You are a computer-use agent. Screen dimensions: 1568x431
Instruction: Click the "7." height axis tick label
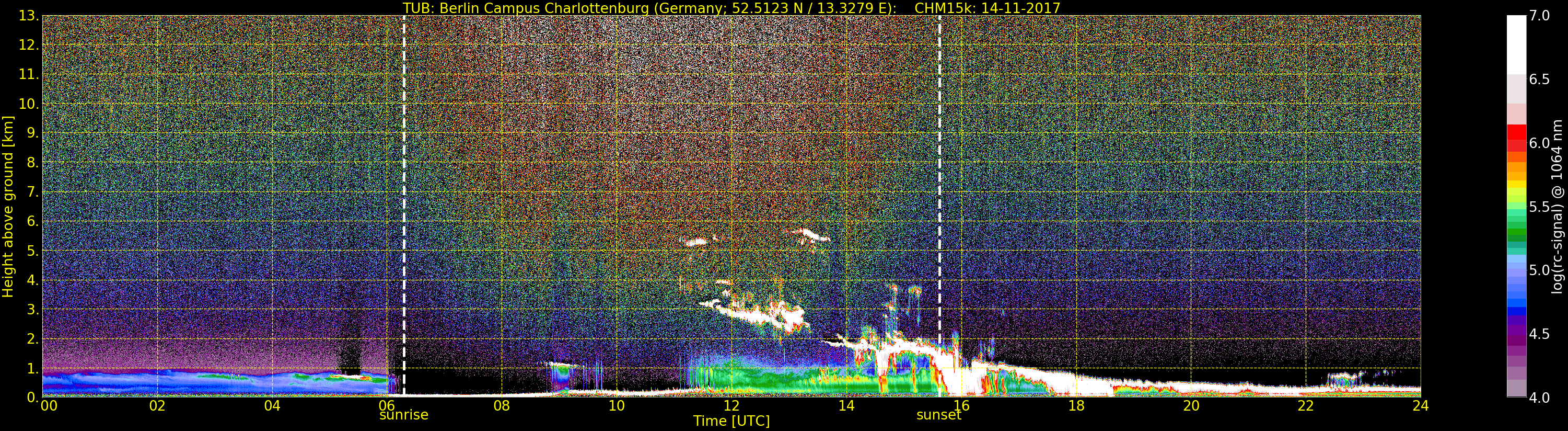tap(32, 192)
